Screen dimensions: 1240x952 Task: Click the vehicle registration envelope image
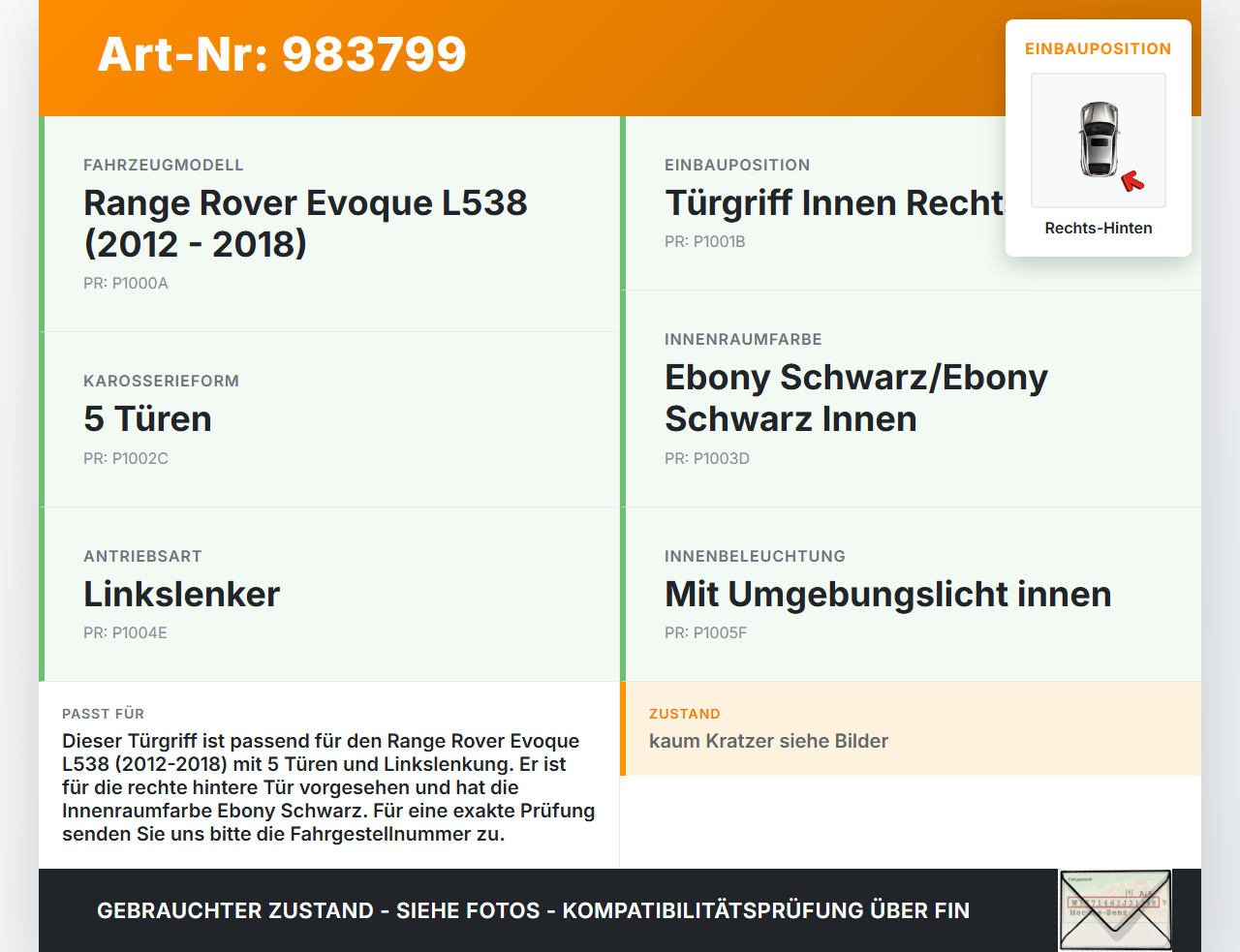click(x=1115, y=909)
